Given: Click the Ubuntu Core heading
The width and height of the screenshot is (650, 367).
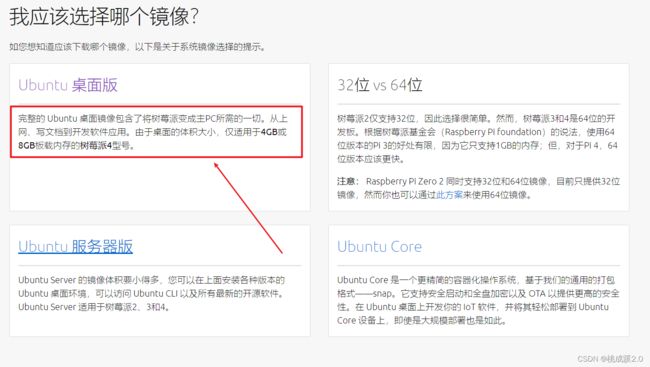Looking at the screenshot, I should click(x=379, y=246).
